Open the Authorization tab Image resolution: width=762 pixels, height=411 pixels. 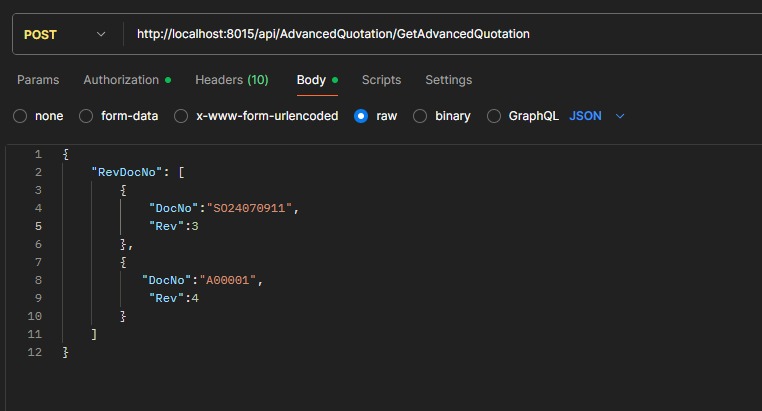[x=121, y=80]
